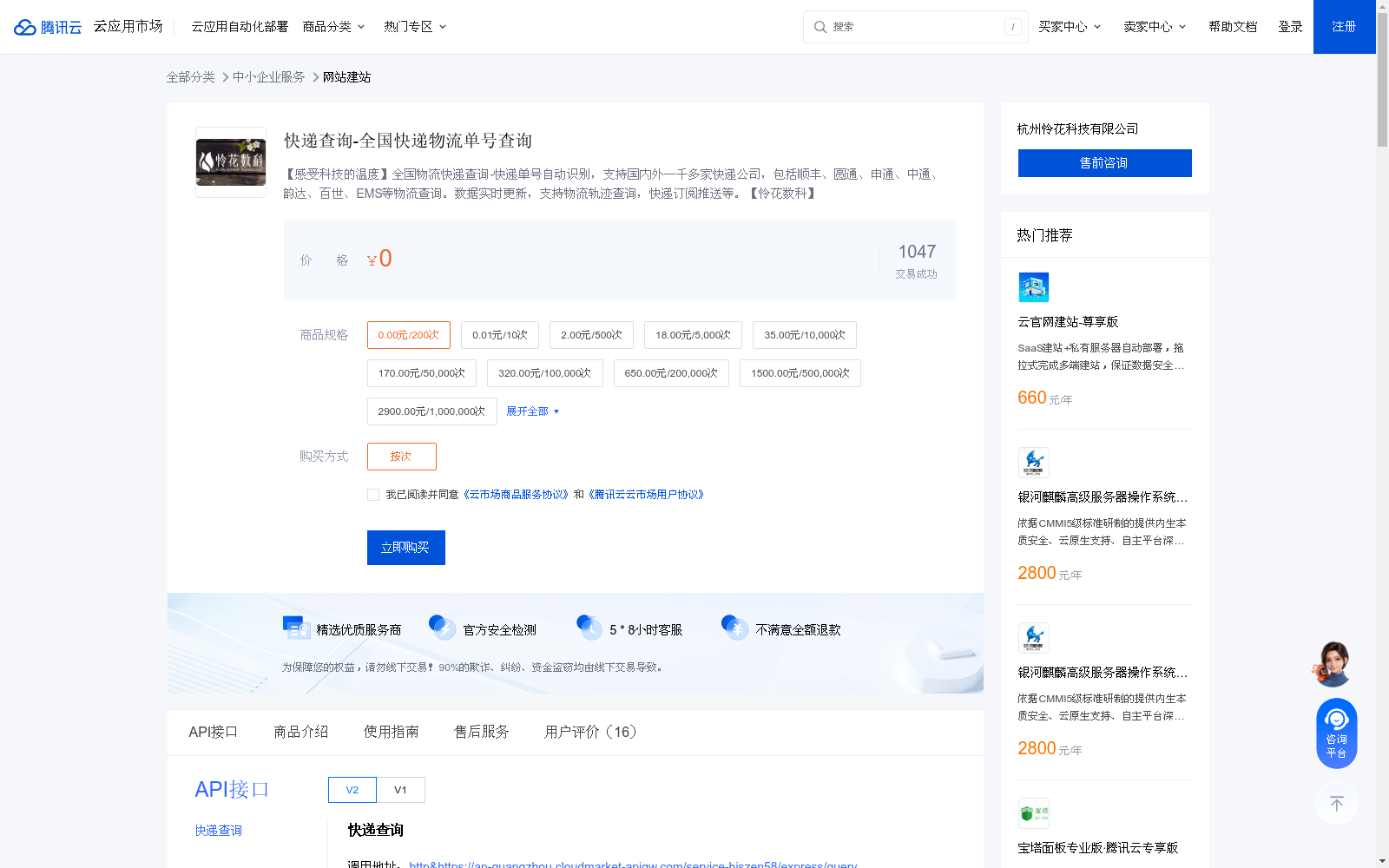Expand all specs with 展开全部
This screenshot has height=868, width=1389.
coord(533,411)
